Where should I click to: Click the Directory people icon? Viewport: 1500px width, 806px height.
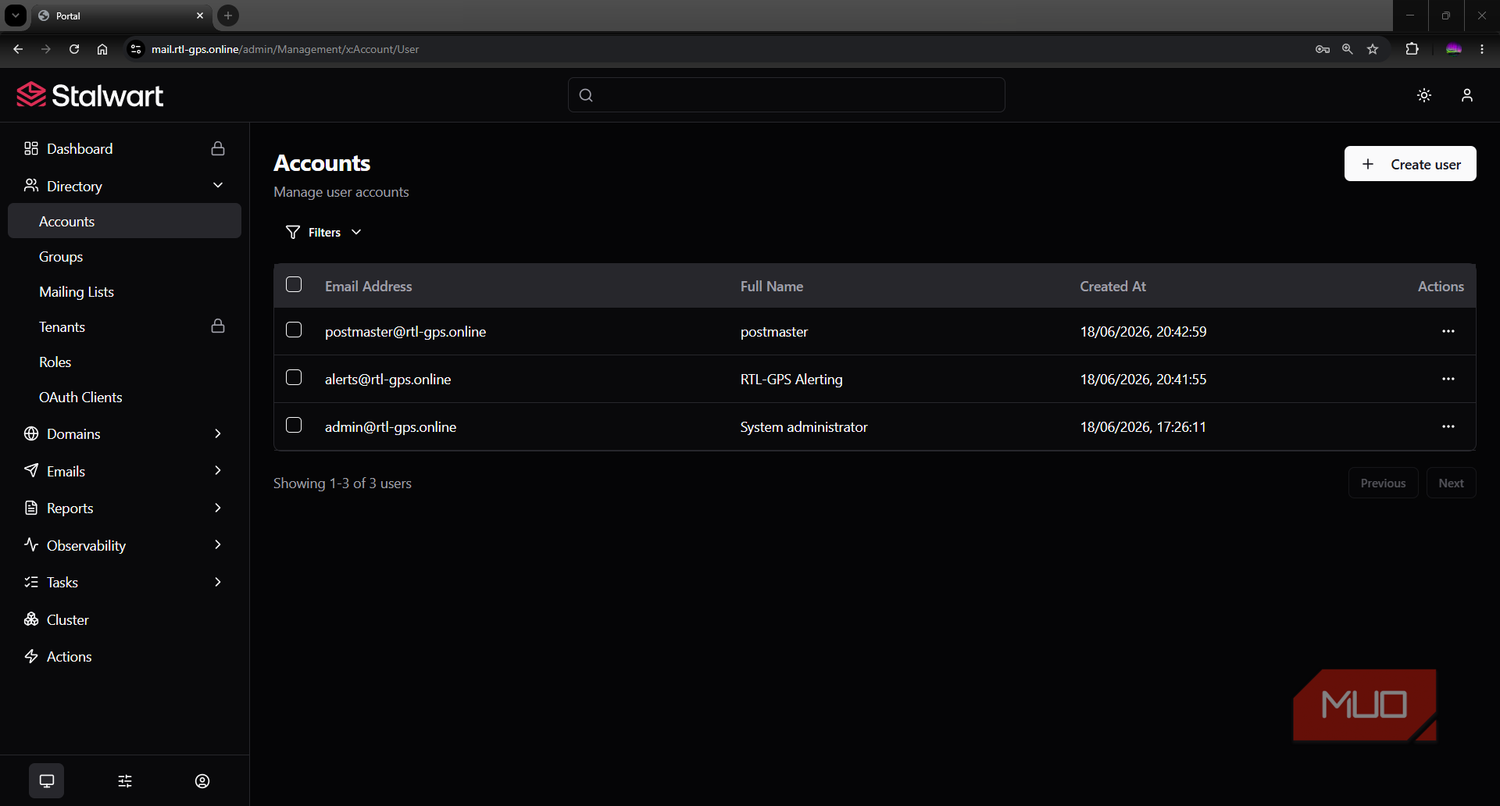tap(31, 185)
